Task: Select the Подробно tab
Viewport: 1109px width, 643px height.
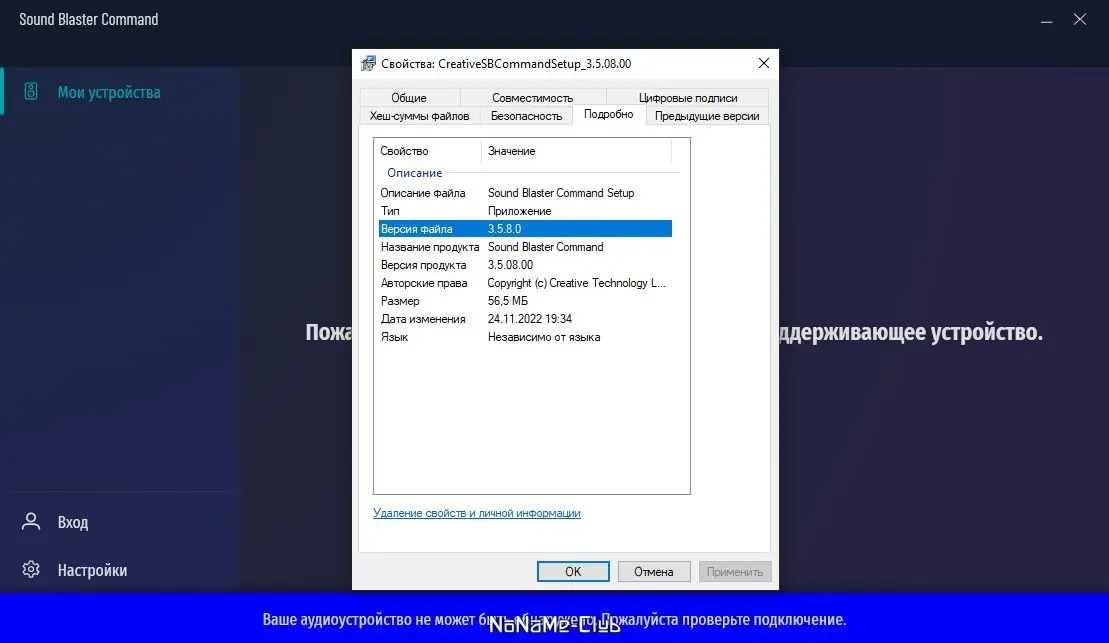Action: [x=608, y=115]
